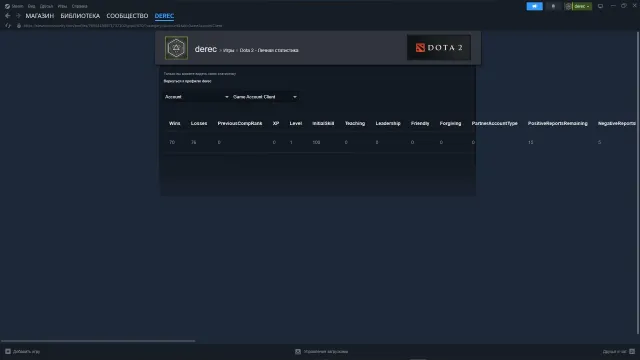Switch to Big Picture mode monitor icon

(x=600, y=6)
